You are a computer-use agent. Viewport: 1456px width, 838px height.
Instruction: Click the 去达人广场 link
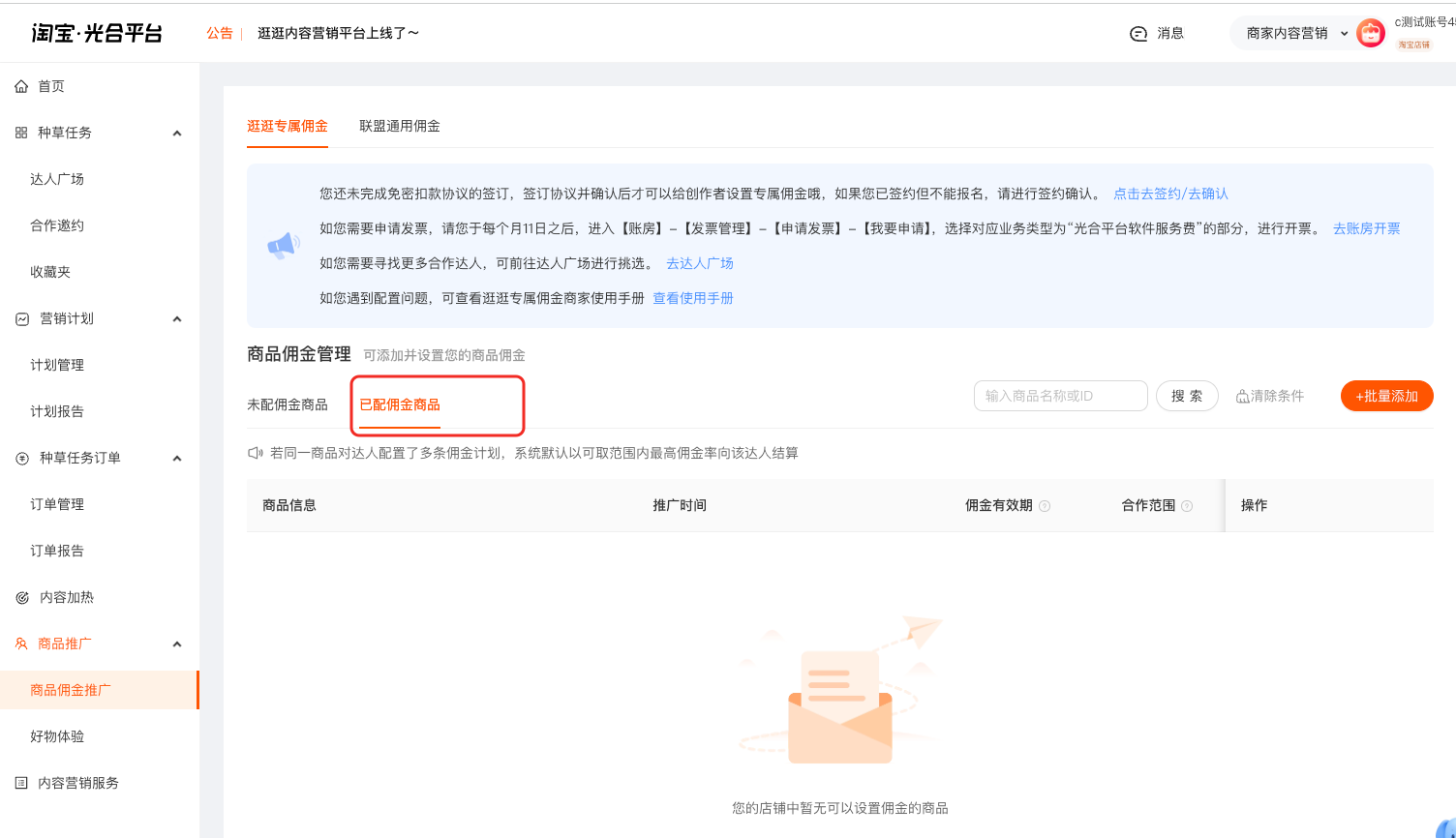click(x=700, y=263)
